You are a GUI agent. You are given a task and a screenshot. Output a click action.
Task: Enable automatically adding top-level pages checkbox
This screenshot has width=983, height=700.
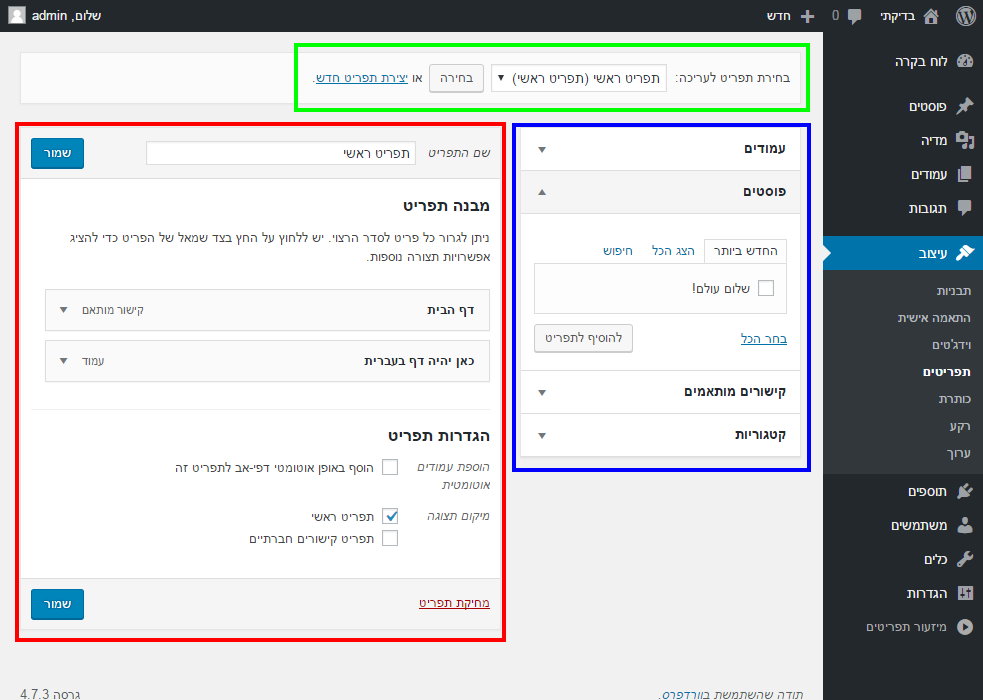point(390,467)
